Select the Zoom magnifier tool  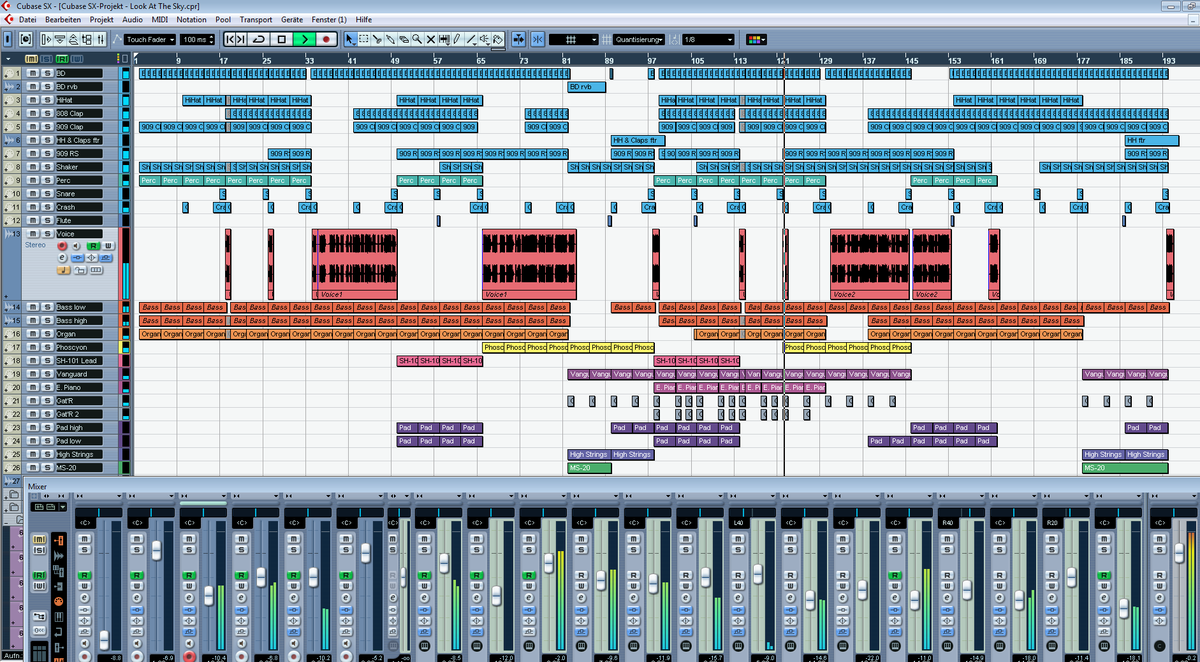tap(416, 39)
